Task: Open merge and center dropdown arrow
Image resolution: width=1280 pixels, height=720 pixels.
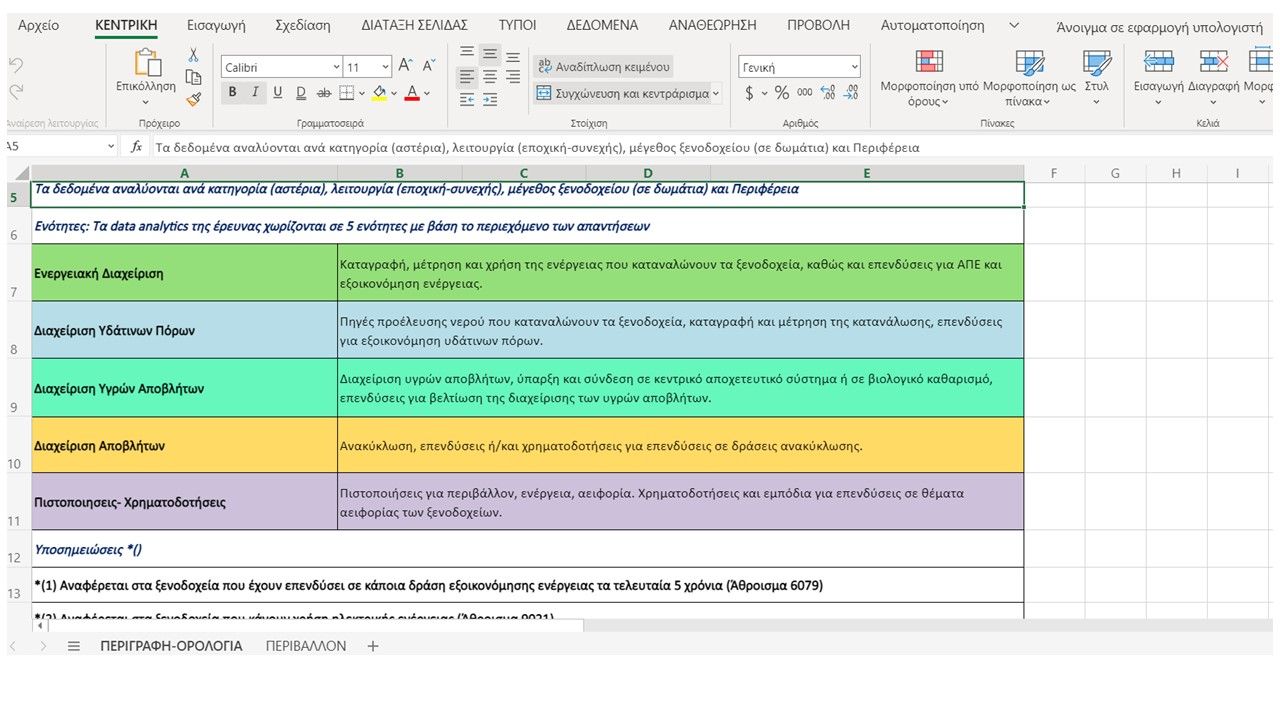Action: (x=716, y=93)
